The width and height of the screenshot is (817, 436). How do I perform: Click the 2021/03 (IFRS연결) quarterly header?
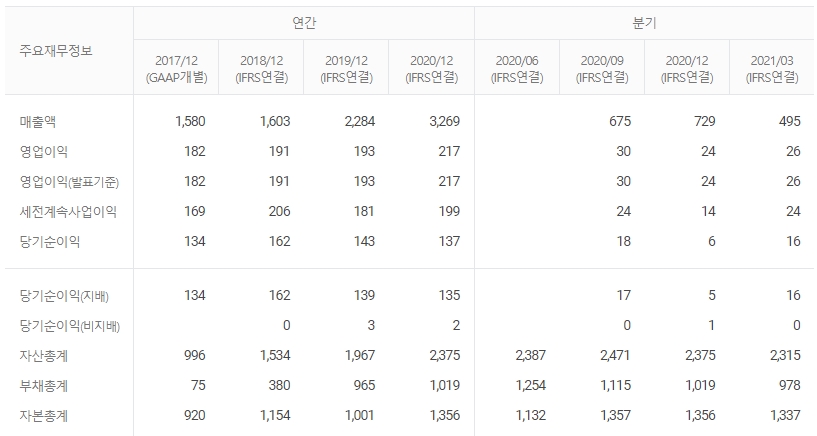(772, 69)
